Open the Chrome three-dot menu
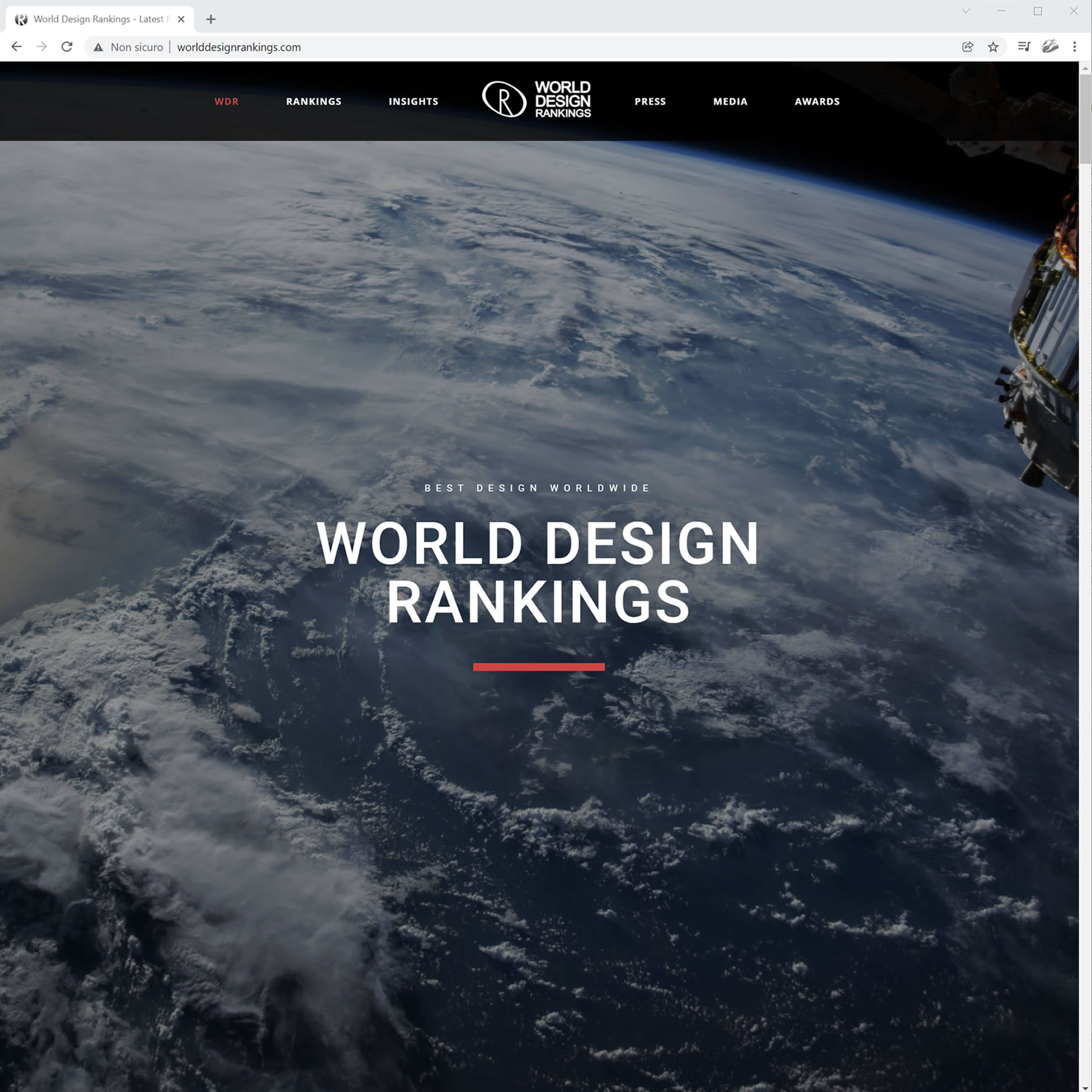The image size is (1092, 1092). click(x=1074, y=47)
